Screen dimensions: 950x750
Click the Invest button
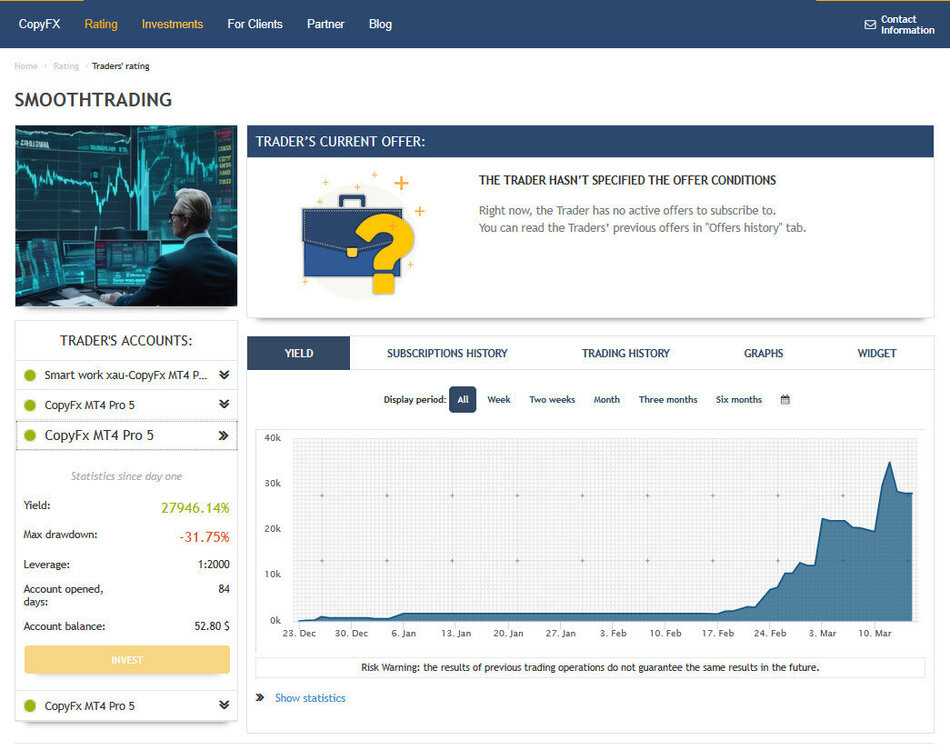point(127,660)
